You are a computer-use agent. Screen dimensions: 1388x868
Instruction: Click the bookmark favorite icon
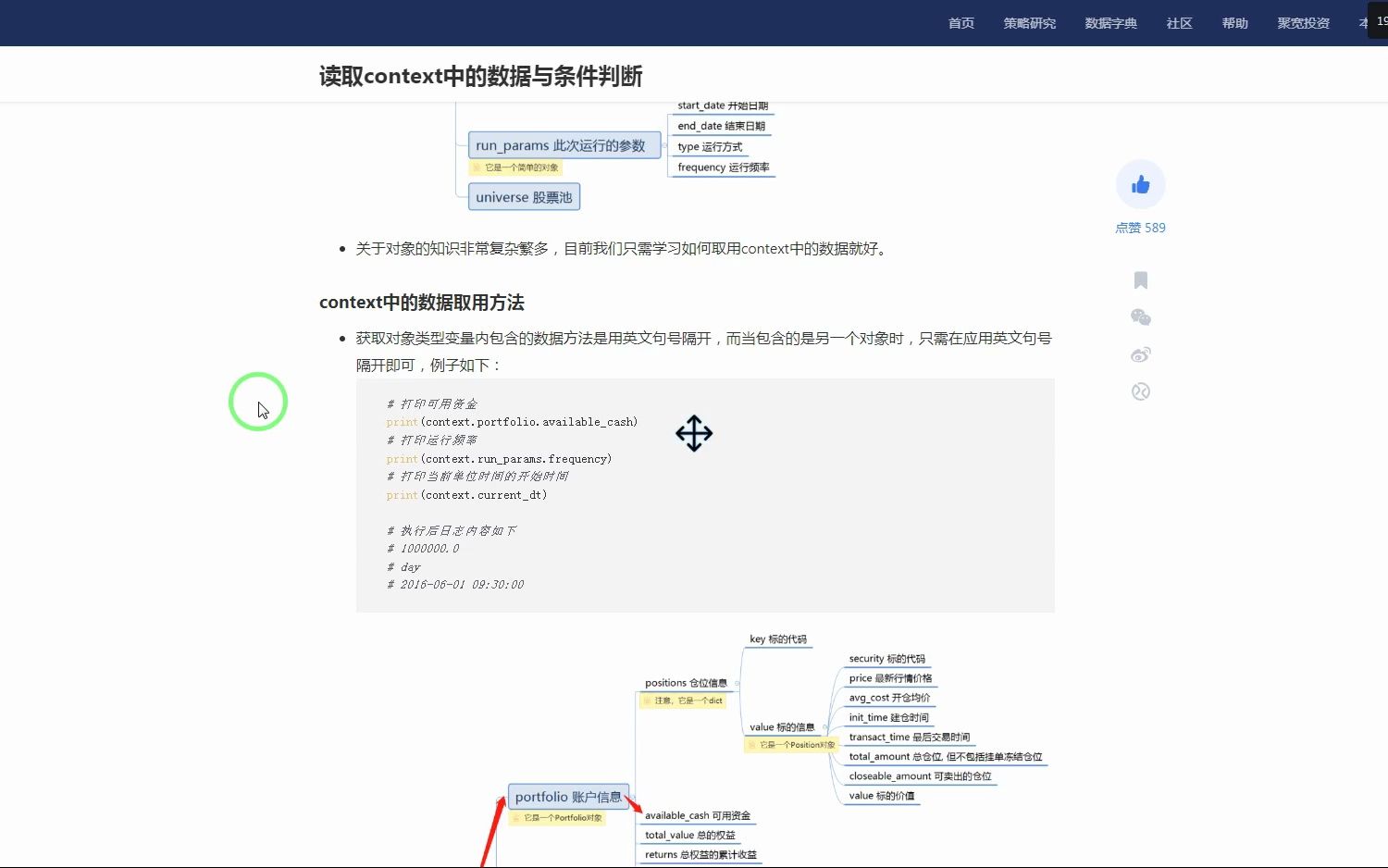tap(1141, 280)
